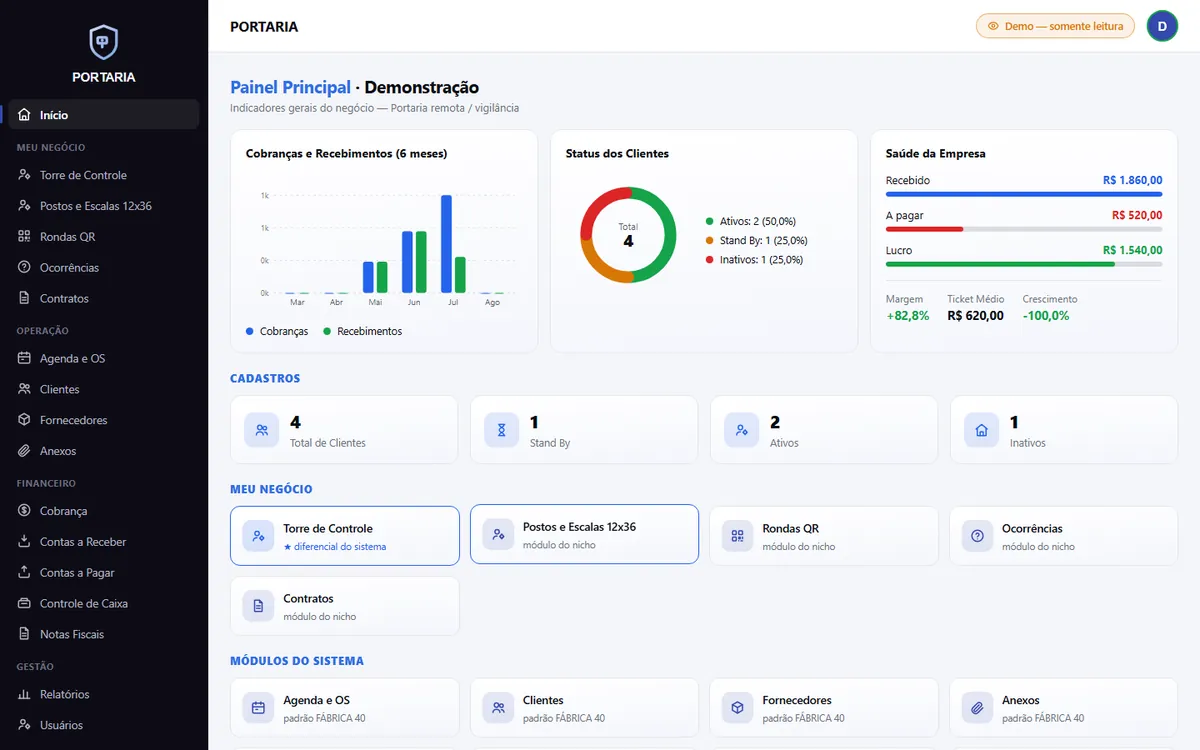Image resolution: width=1200 pixels, height=750 pixels.
Task: Click the Jun Recebimentos green bar
Action: 421,262
